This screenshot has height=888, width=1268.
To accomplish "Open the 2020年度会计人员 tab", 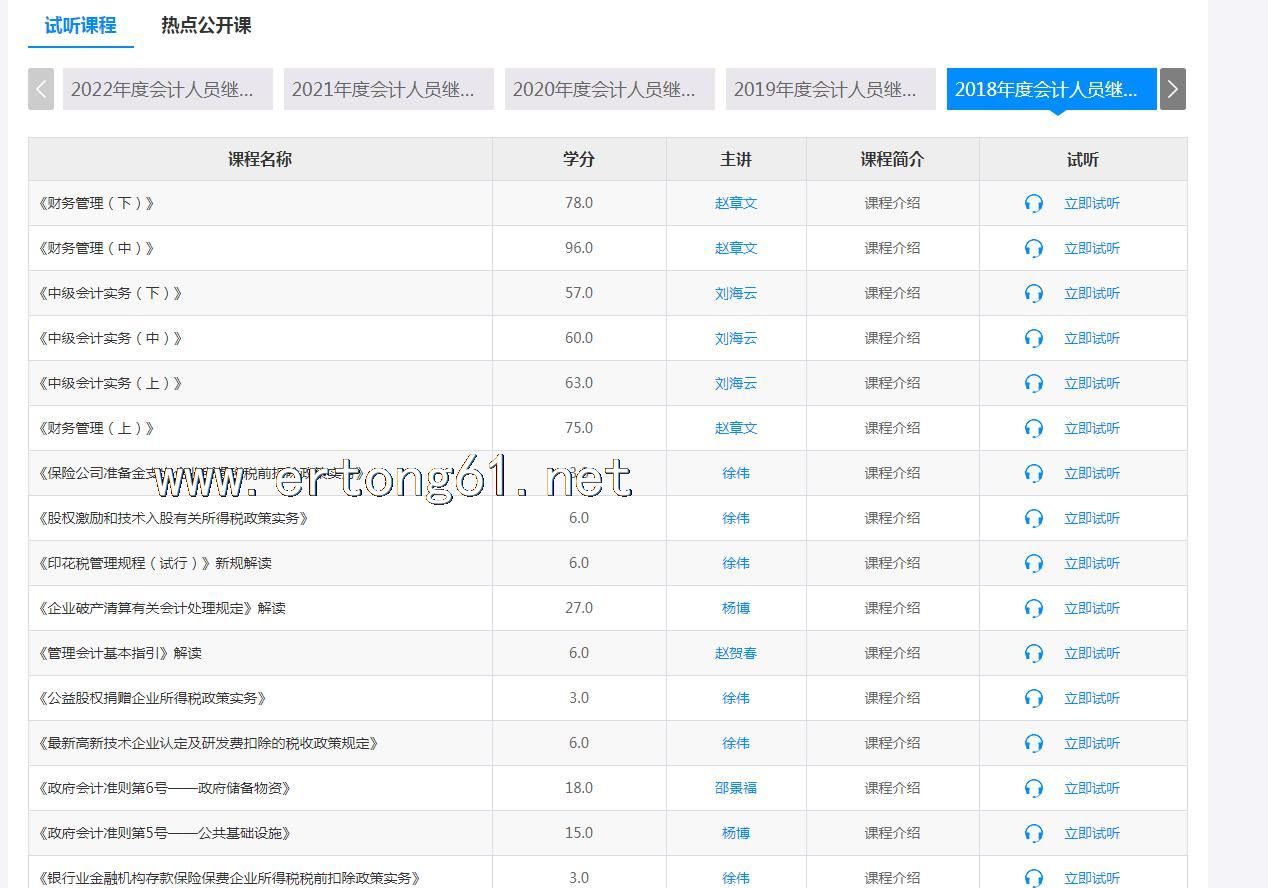I will [609, 89].
